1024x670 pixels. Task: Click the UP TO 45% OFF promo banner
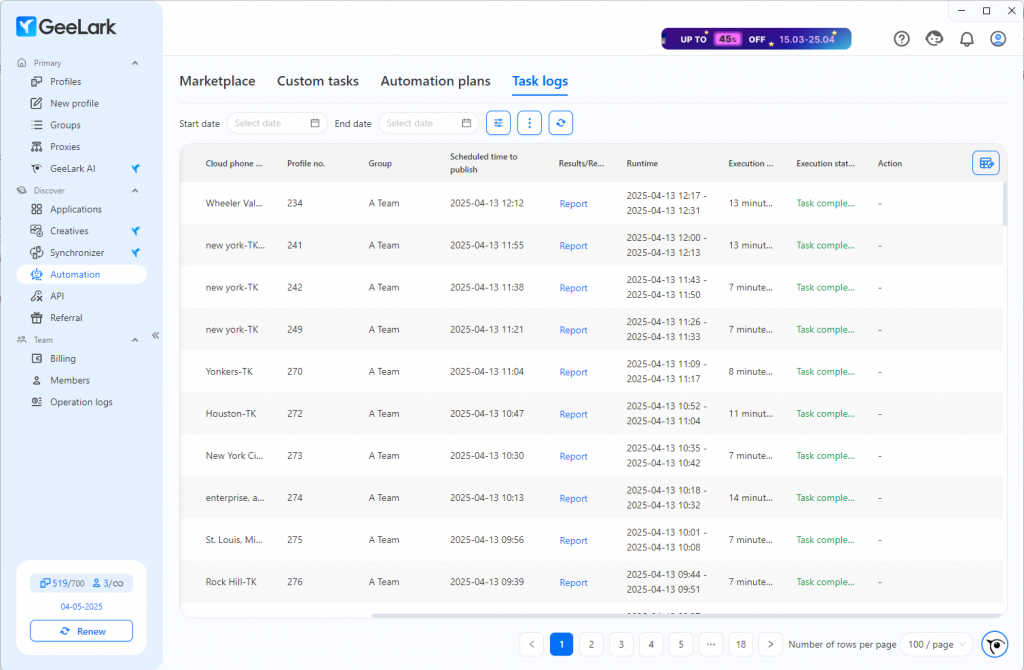(756, 39)
